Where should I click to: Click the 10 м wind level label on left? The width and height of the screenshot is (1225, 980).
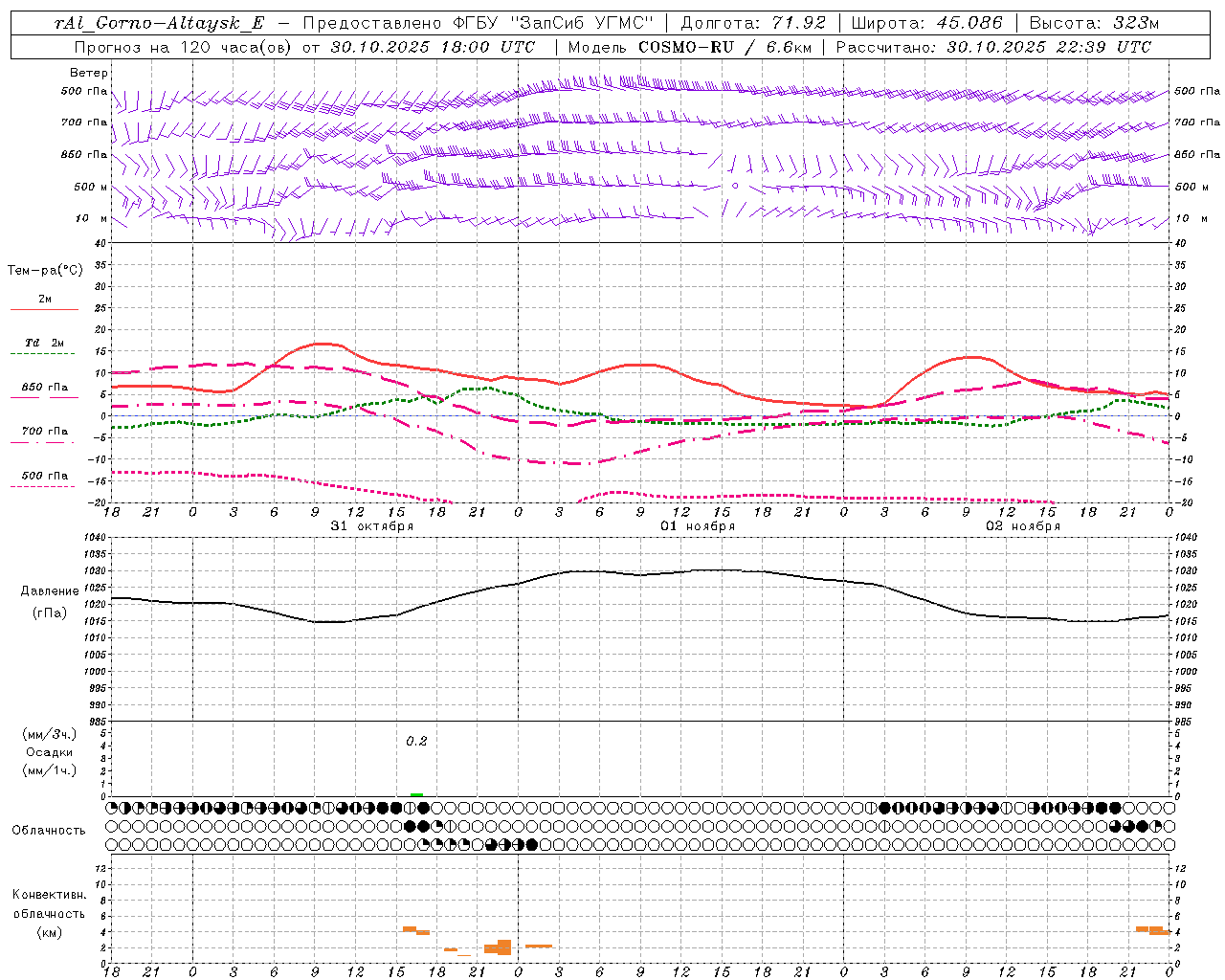tap(91, 218)
